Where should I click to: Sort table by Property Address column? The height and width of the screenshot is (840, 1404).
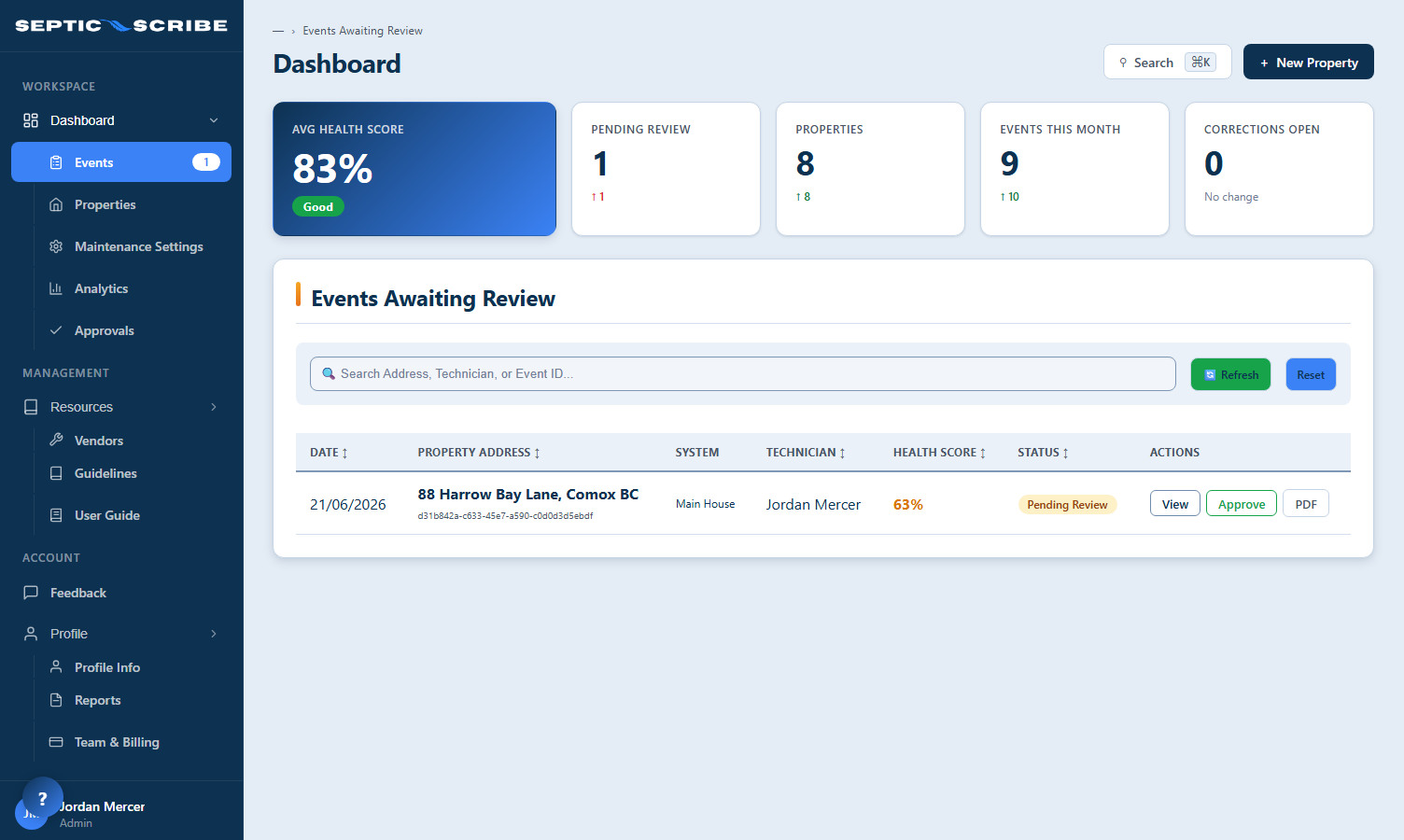click(479, 453)
